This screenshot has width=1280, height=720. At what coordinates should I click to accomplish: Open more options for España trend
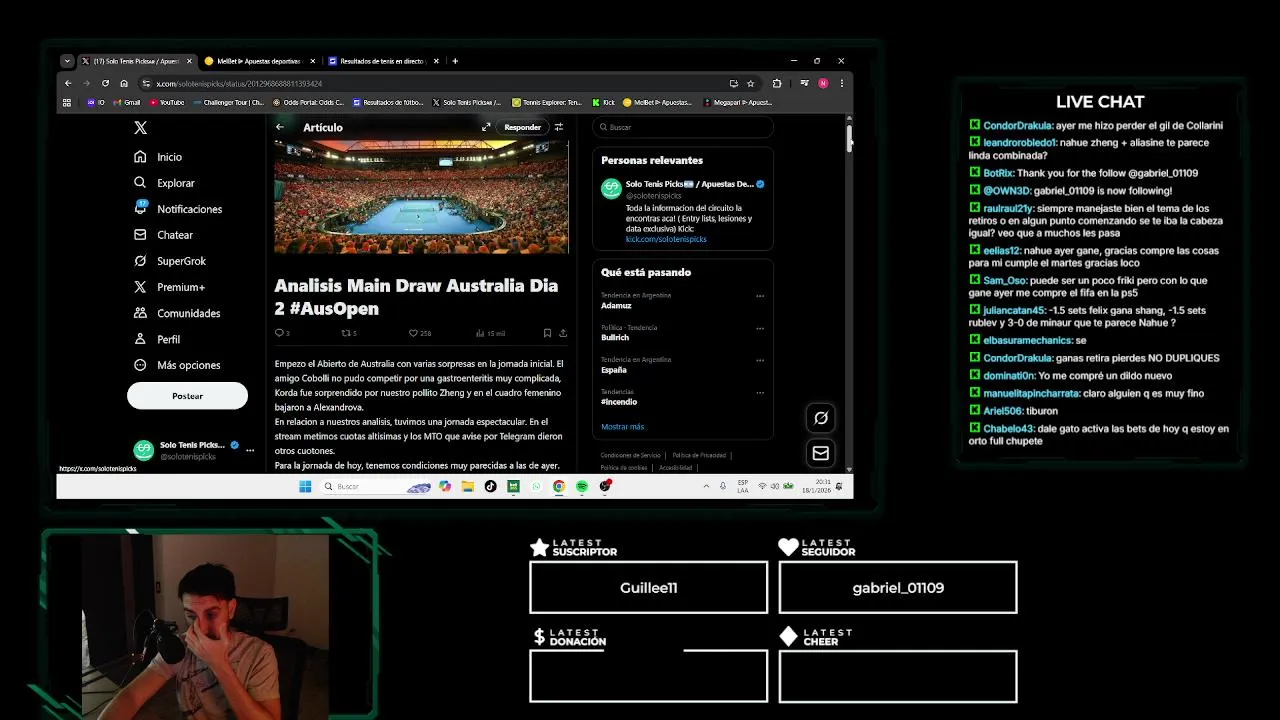(760, 360)
